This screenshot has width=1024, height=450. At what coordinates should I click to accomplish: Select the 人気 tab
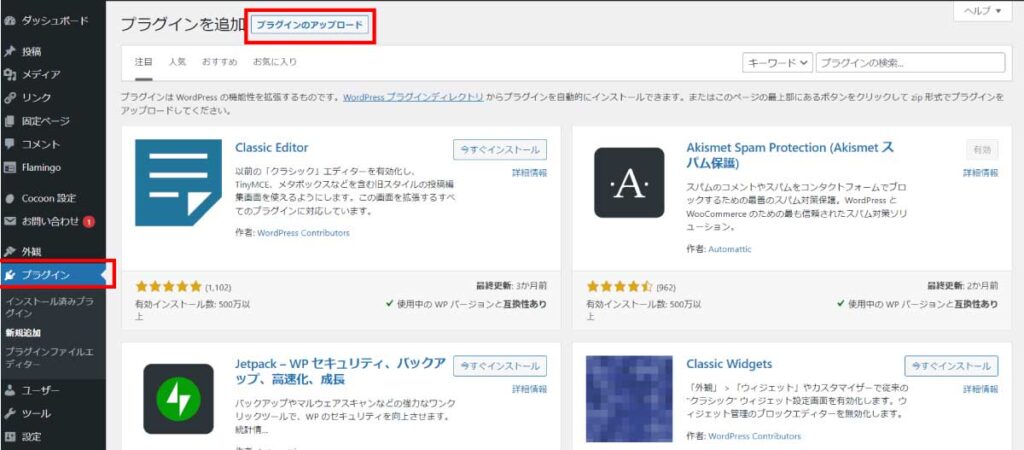point(177,62)
